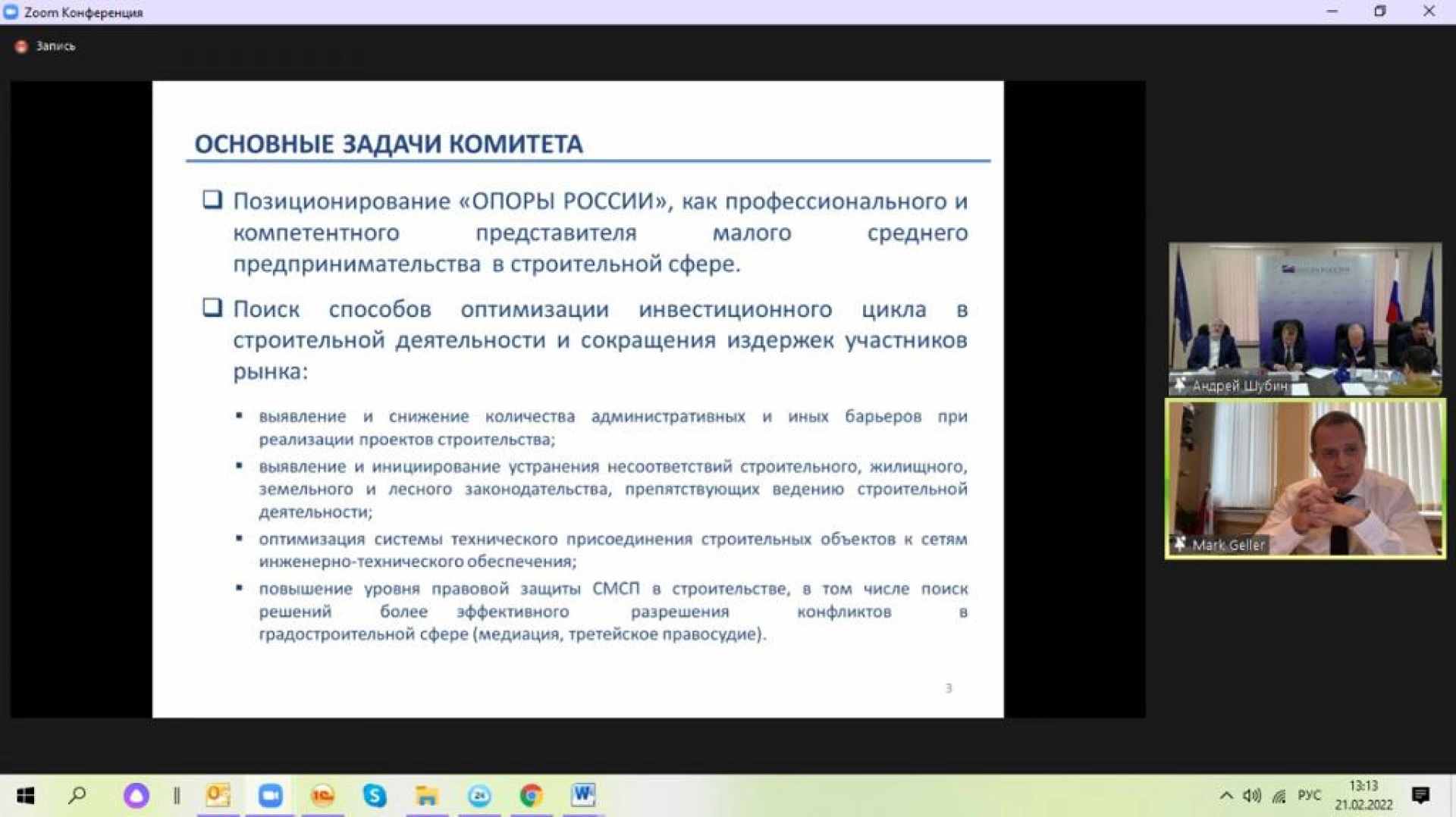Select Mark Geller's video thumbnail
The height and width of the screenshot is (817, 1456).
point(1304,479)
